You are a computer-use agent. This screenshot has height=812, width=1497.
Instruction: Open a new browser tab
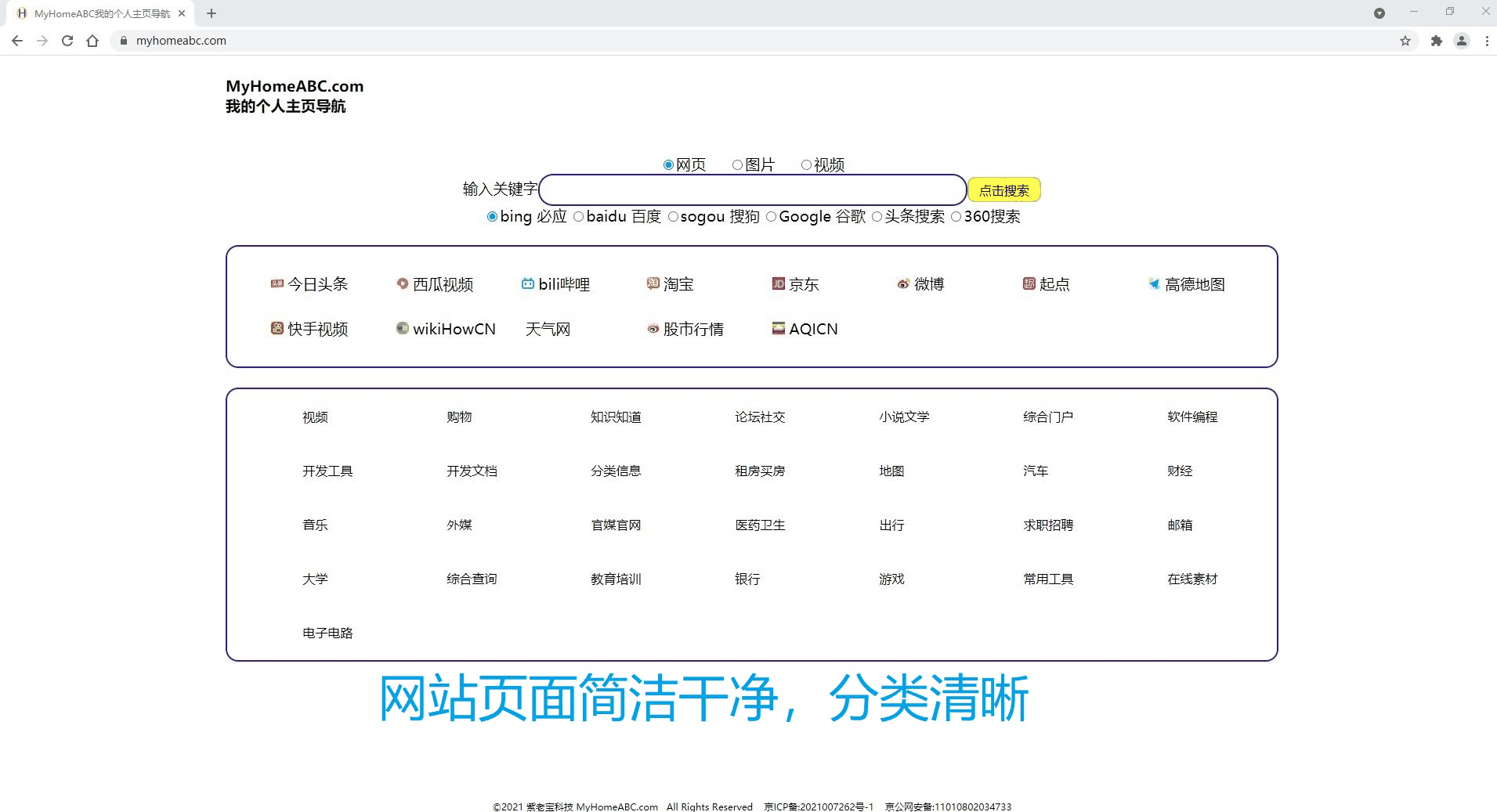(212, 13)
